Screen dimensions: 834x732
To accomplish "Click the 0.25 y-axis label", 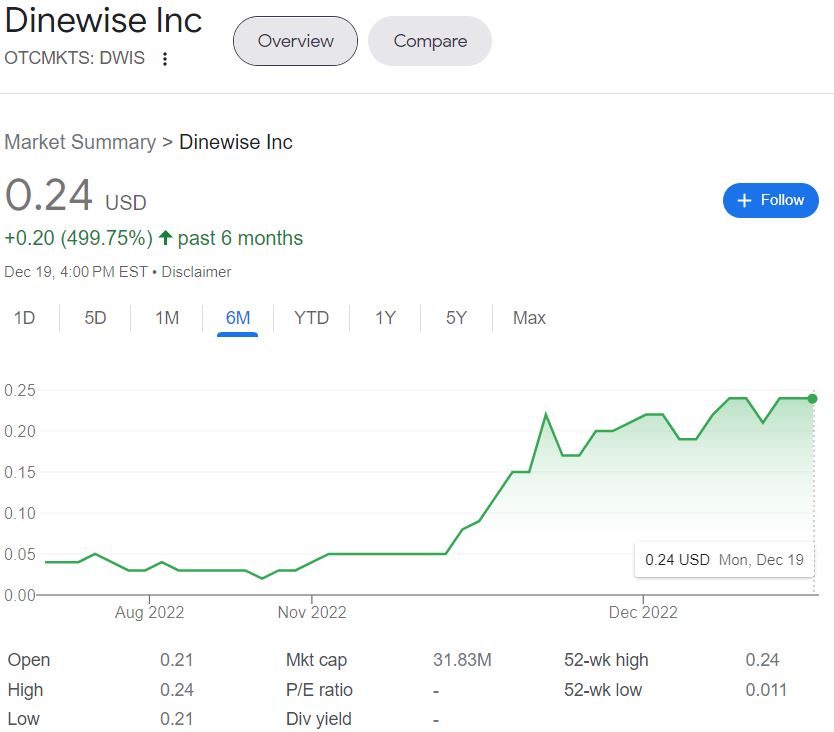I will coord(20,390).
